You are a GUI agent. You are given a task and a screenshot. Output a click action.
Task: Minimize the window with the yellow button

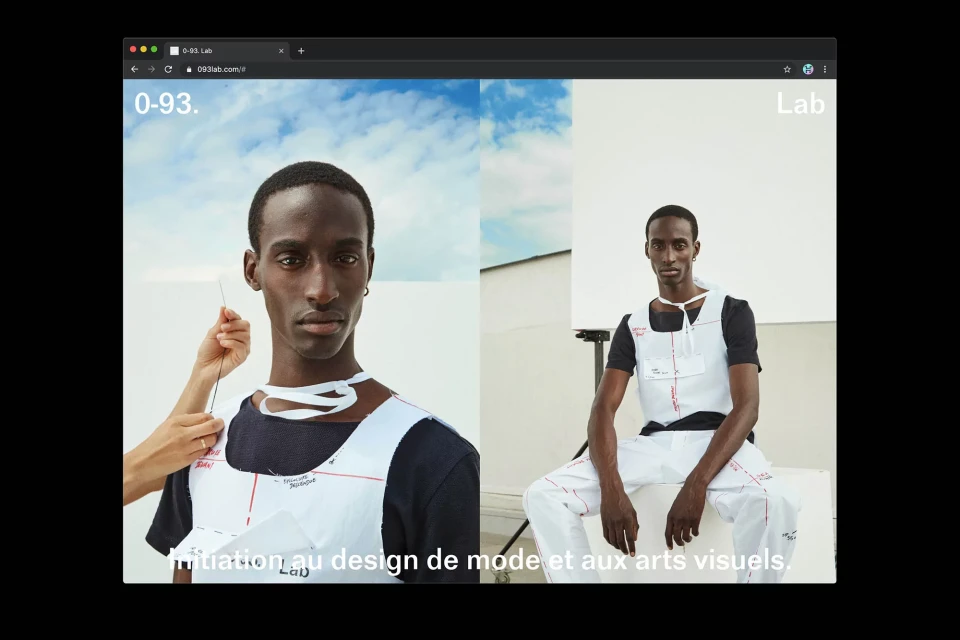coord(143,49)
